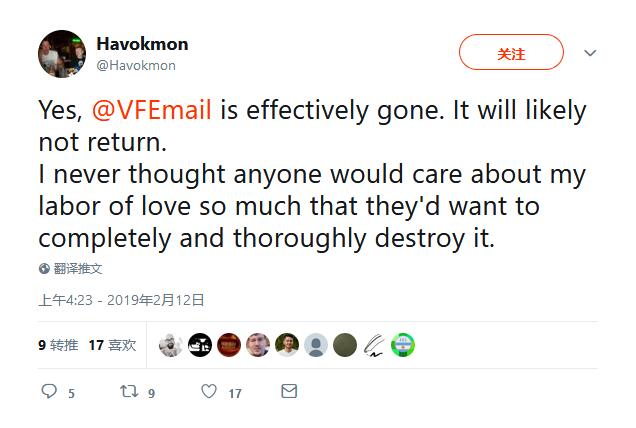The height and width of the screenshot is (428, 636).
Task: Send tweet via the envelope message icon
Action: coord(289,392)
